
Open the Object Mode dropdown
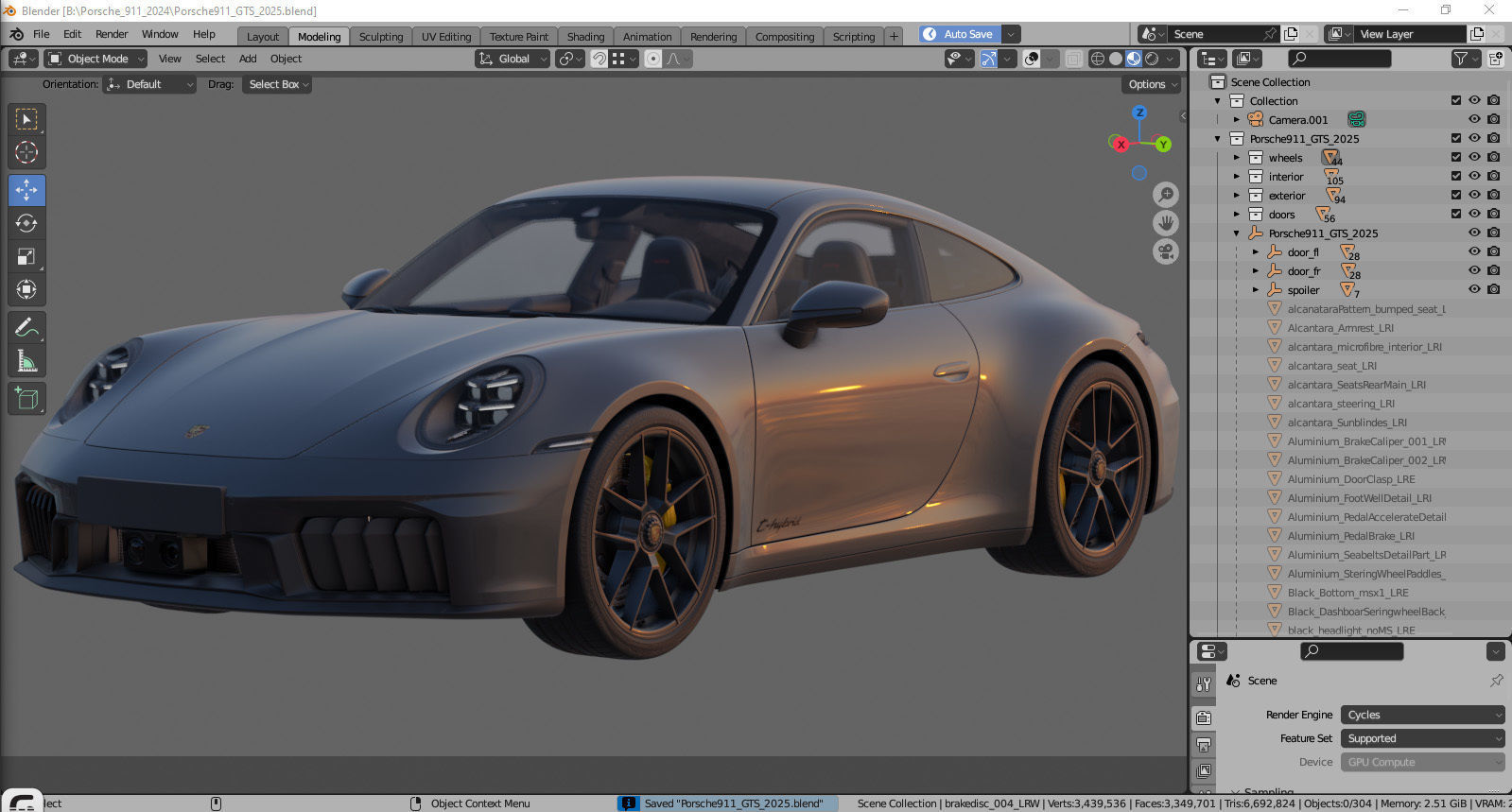pyautogui.click(x=96, y=59)
